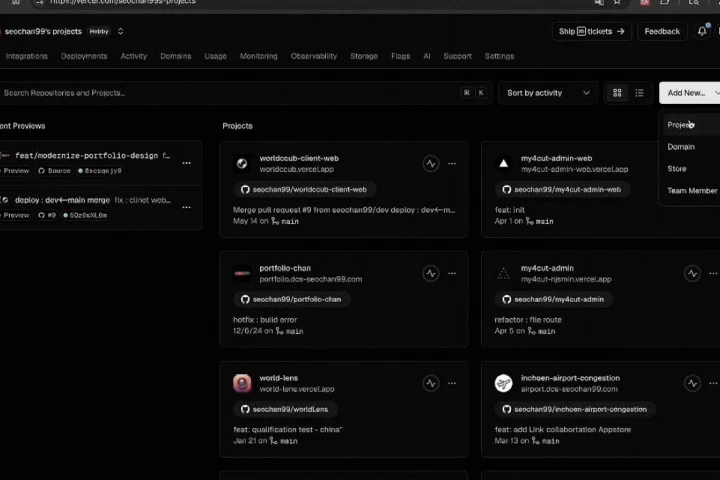Open my4cut-admin-web project title
Image resolution: width=720 pixels, height=480 pixels.
(x=557, y=158)
